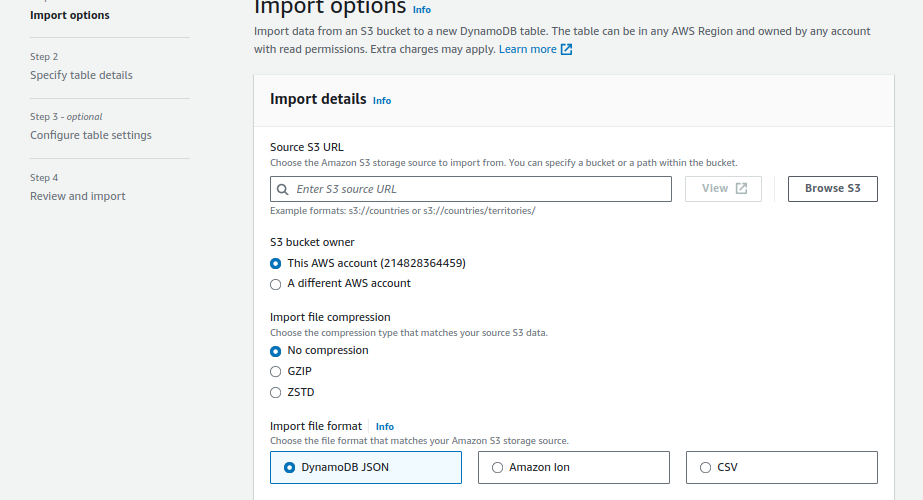Choose Amazon Ion file format
This screenshot has width=923, height=500.
click(573, 468)
